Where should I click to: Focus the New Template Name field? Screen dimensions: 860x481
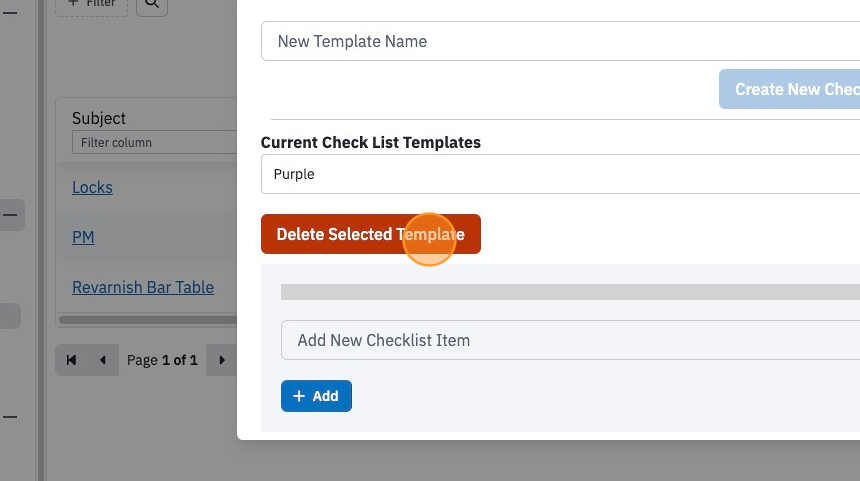561,41
